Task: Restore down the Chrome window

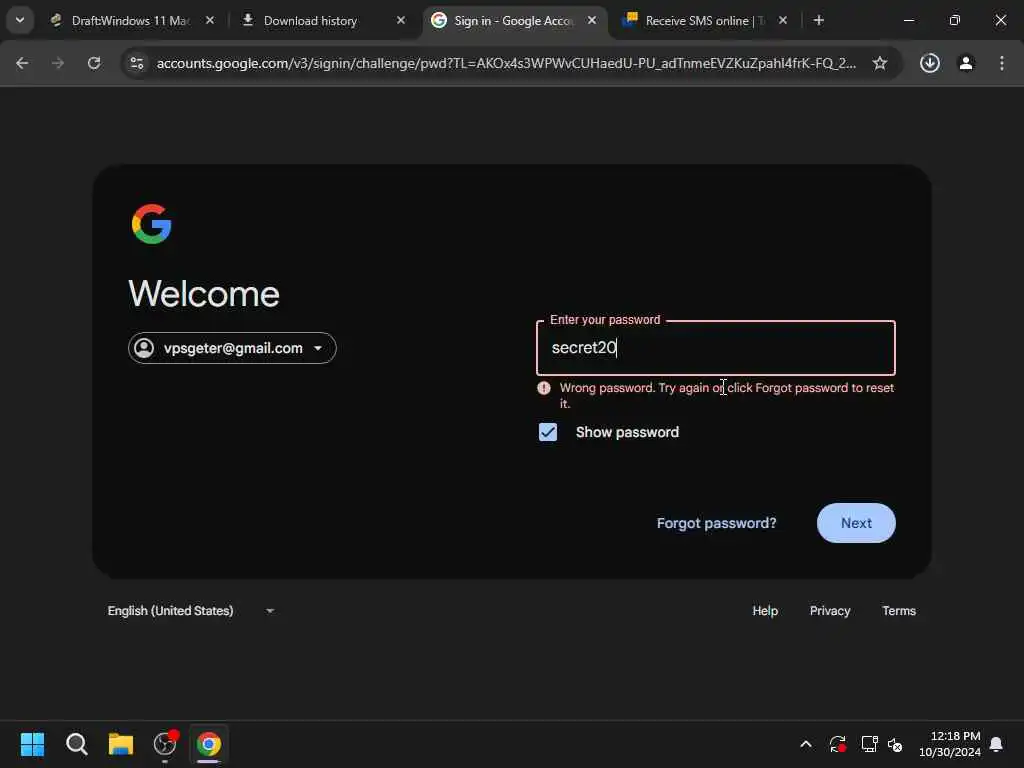Action: point(955,20)
